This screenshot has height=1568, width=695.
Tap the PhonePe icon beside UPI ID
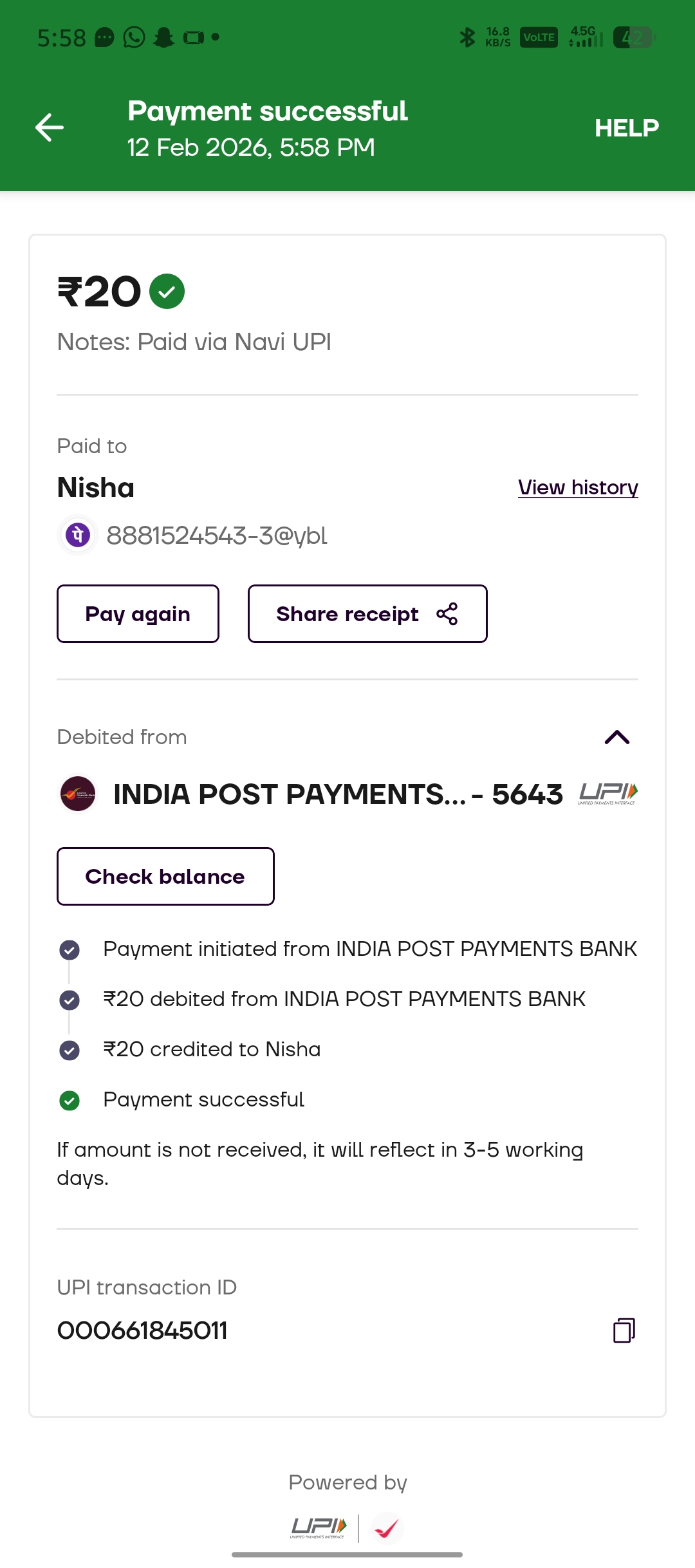[78, 535]
